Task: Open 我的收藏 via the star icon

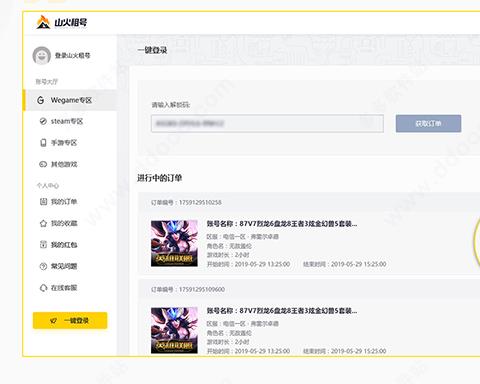Action: coord(43,223)
